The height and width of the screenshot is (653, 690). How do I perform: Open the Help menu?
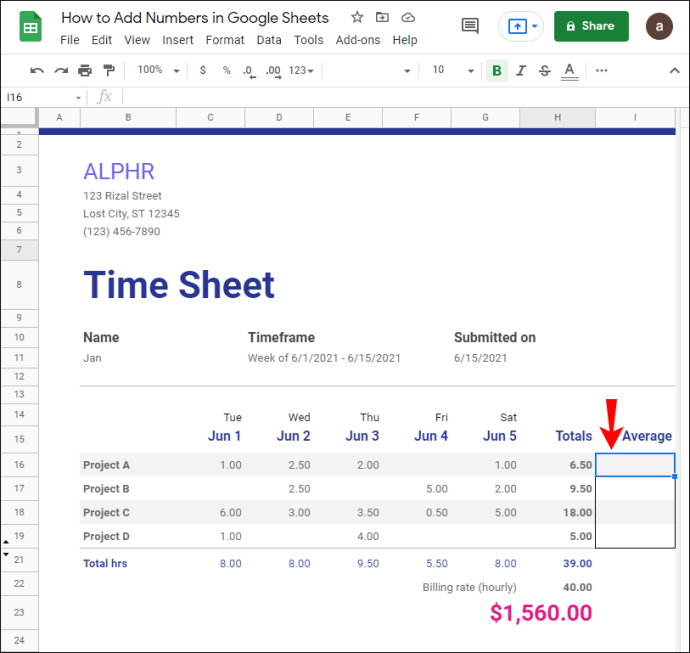coord(405,40)
